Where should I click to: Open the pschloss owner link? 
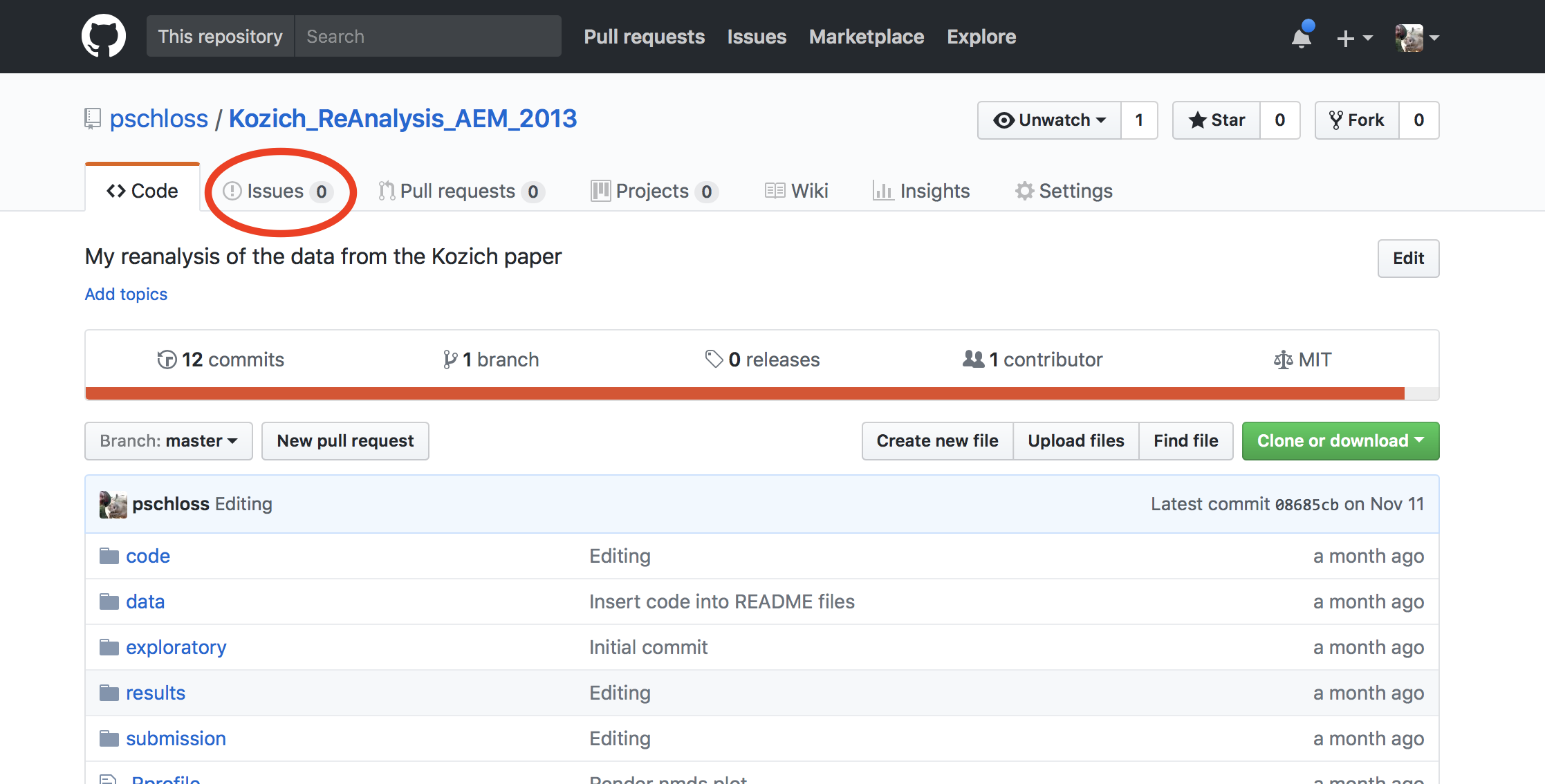point(159,119)
